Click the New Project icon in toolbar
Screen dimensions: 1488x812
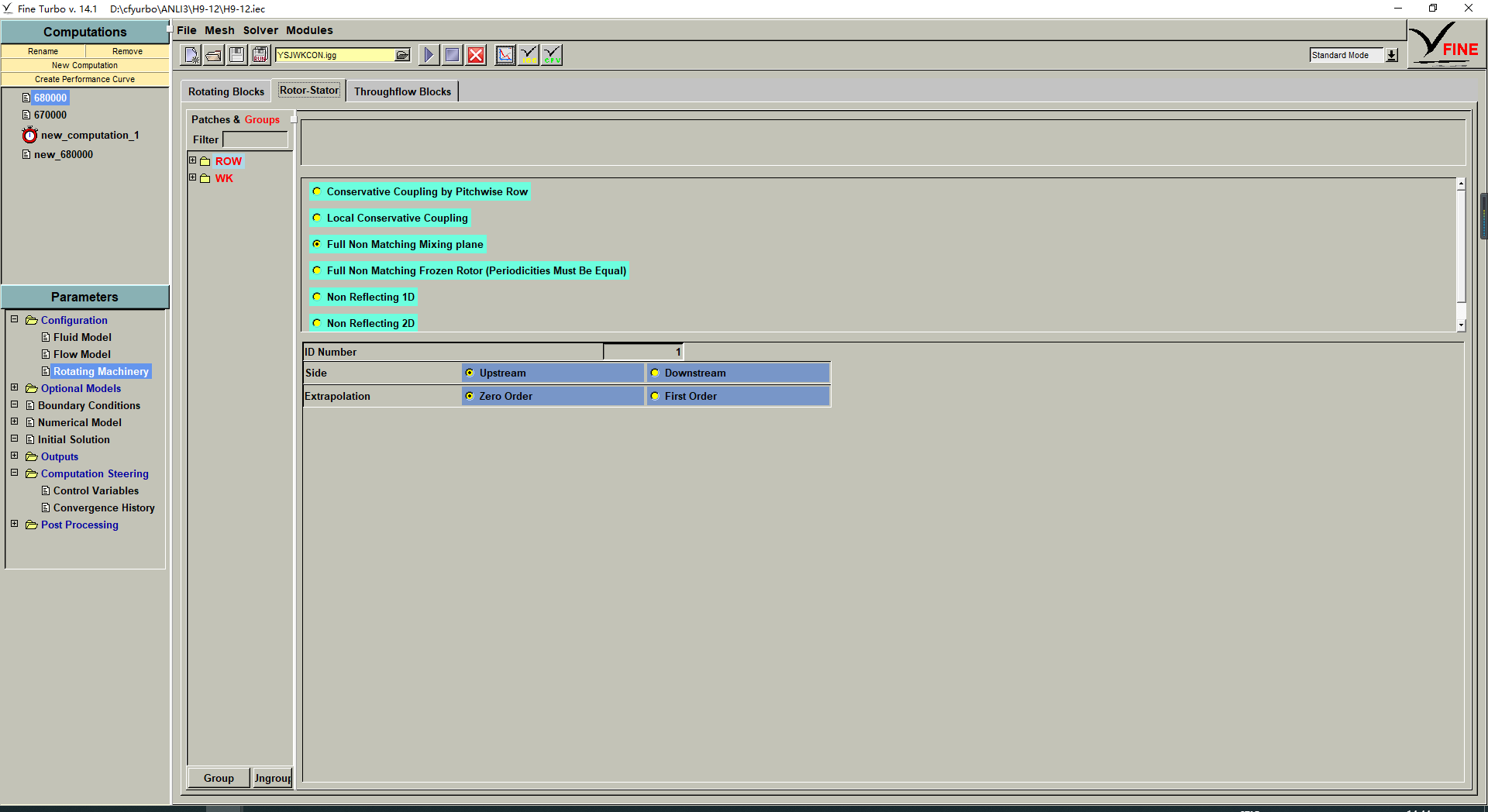click(x=191, y=55)
